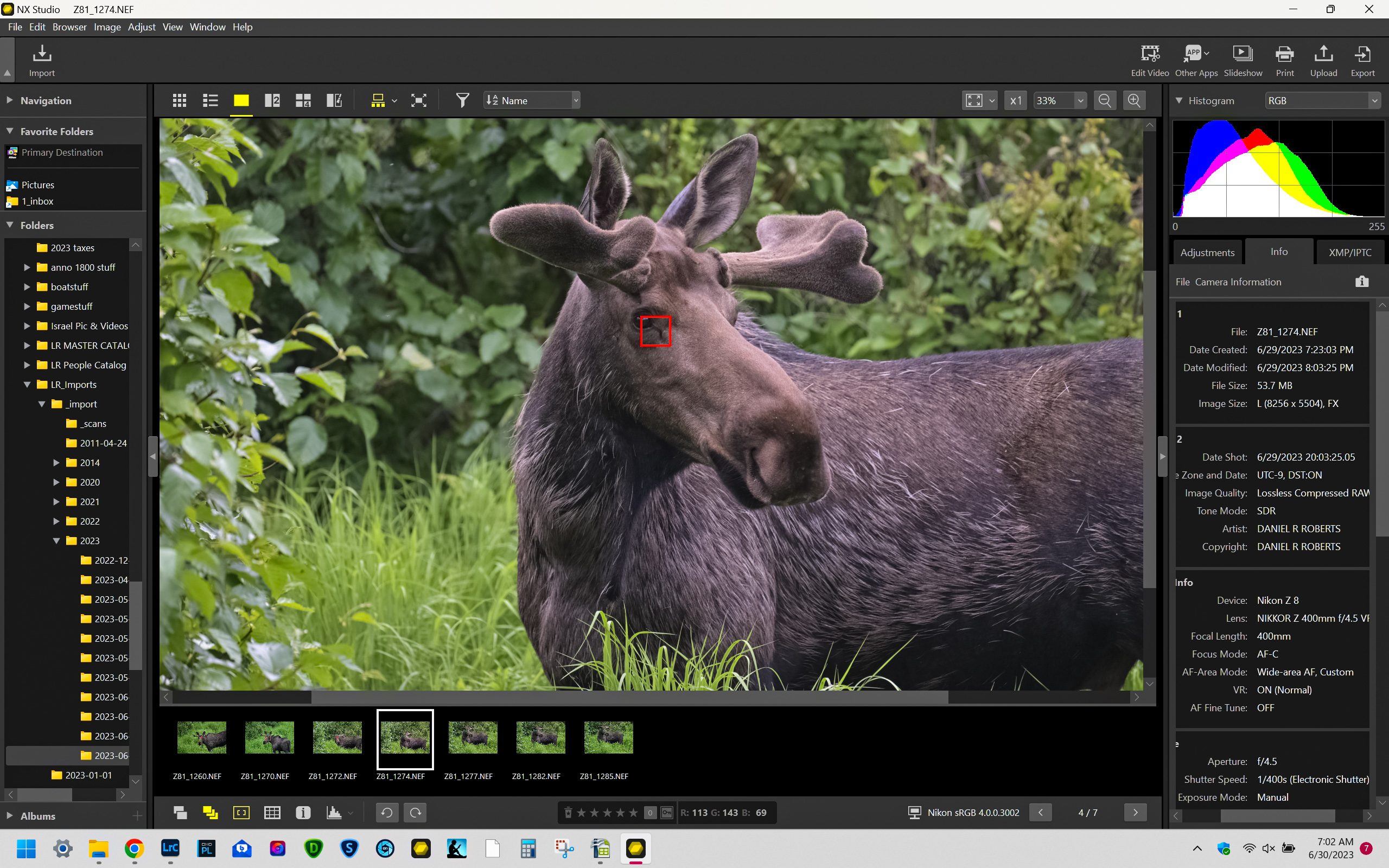
Task: Open the Adjust menu
Action: coord(141,27)
